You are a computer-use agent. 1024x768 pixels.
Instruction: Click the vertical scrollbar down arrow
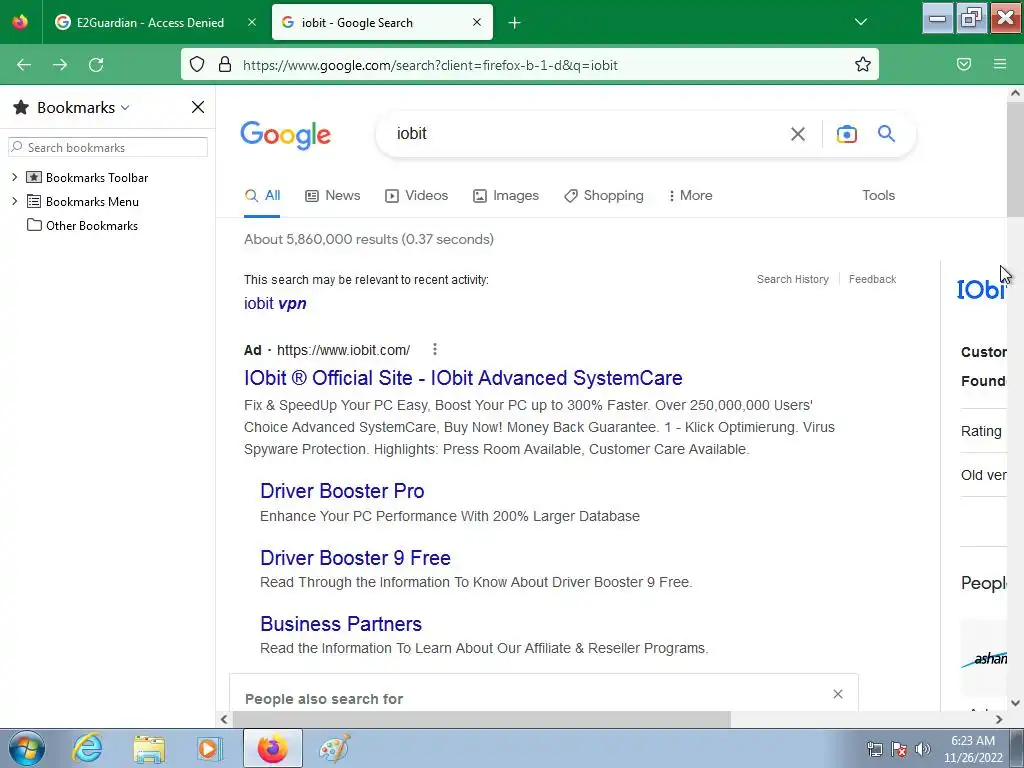(1016, 703)
